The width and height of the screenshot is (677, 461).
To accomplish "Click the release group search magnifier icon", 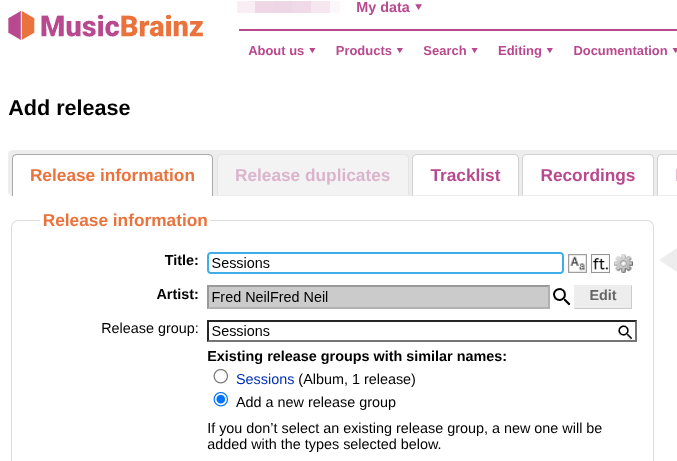I will pyautogui.click(x=625, y=331).
